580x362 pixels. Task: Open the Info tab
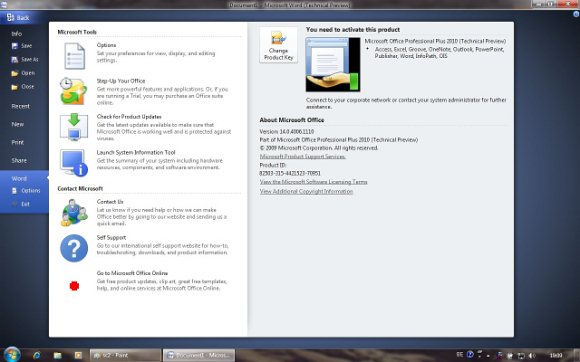[x=17, y=34]
